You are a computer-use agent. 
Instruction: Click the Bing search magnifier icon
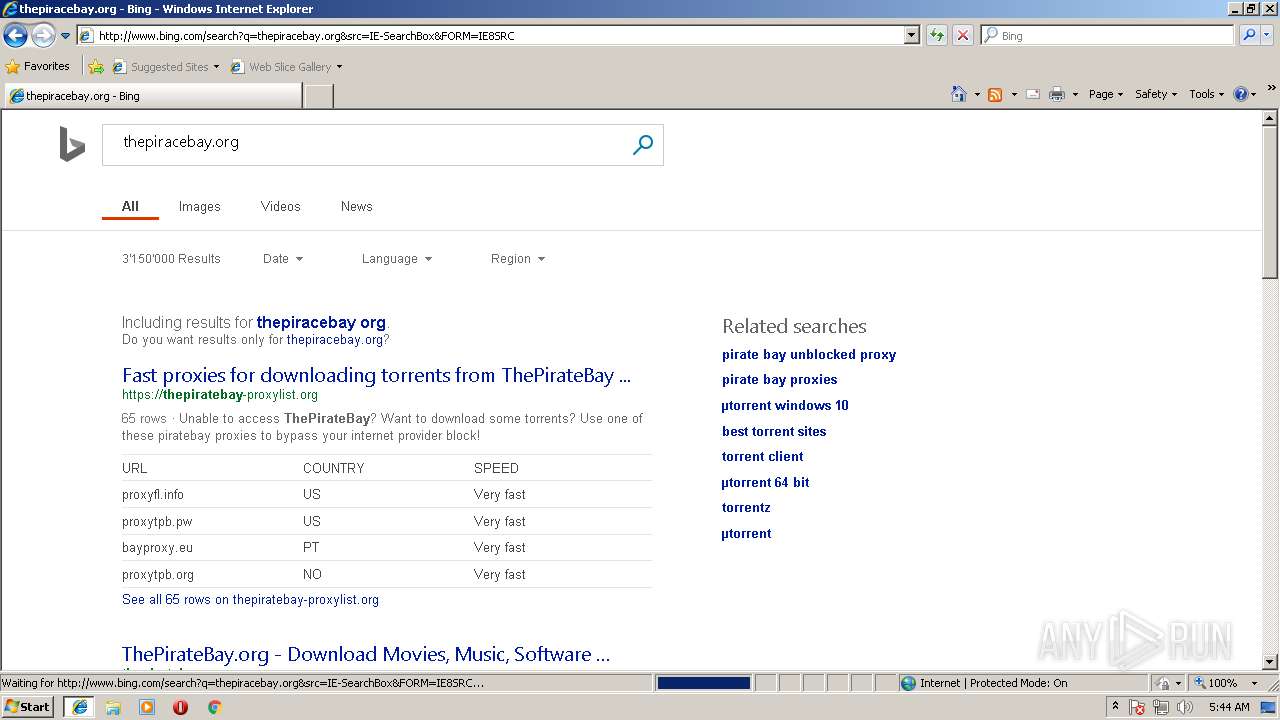point(643,145)
